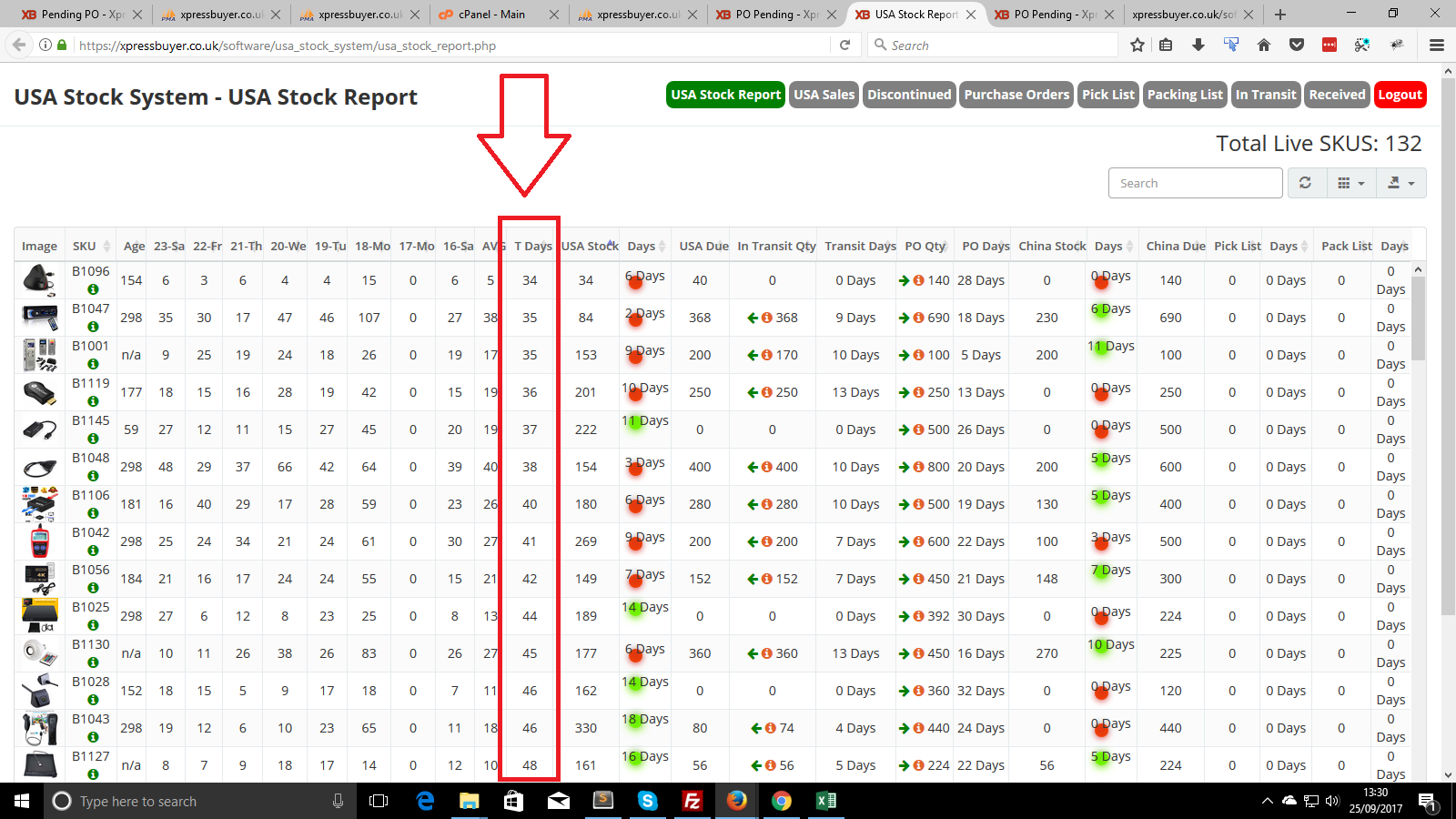The width and height of the screenshot is (1456, 819).
Task: Click the green left arrow beside In Transit 368
Action: [753, 318]
